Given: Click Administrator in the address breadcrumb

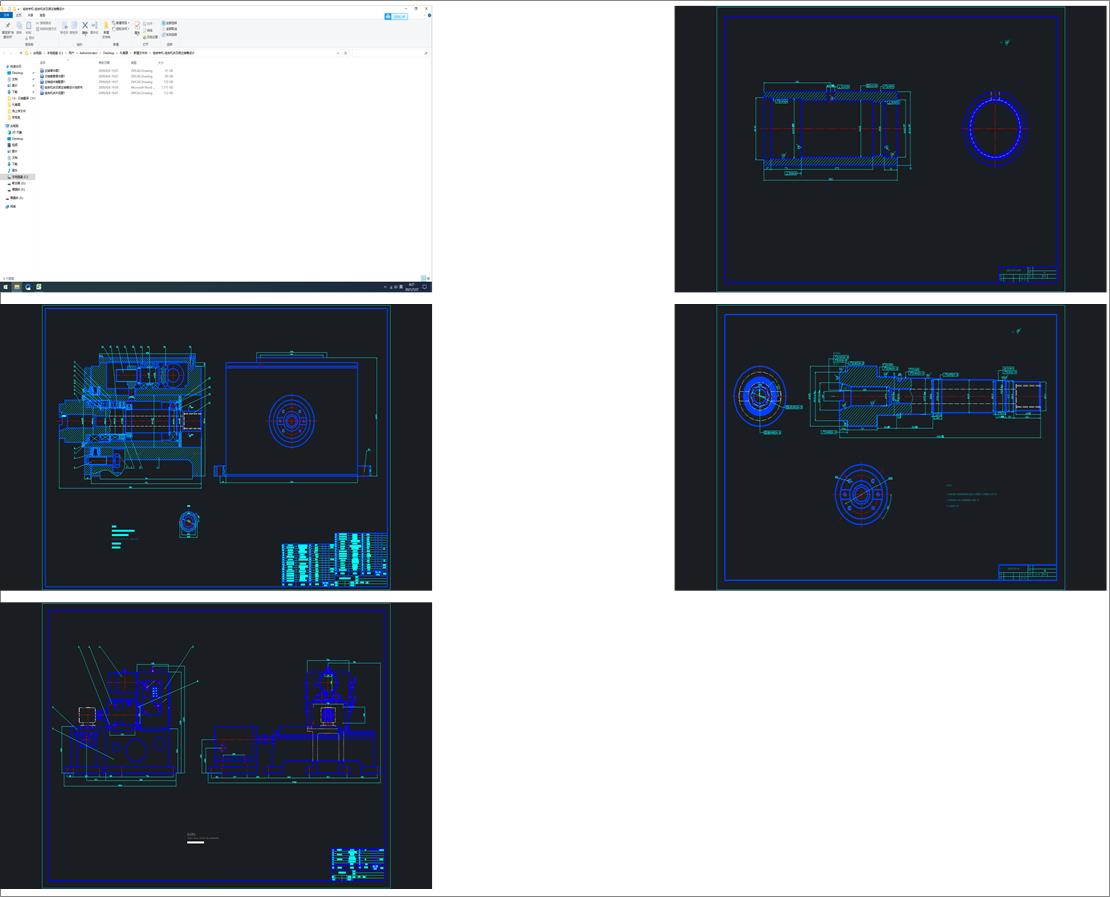Looking at the screenshot, I should click(88, 53).
